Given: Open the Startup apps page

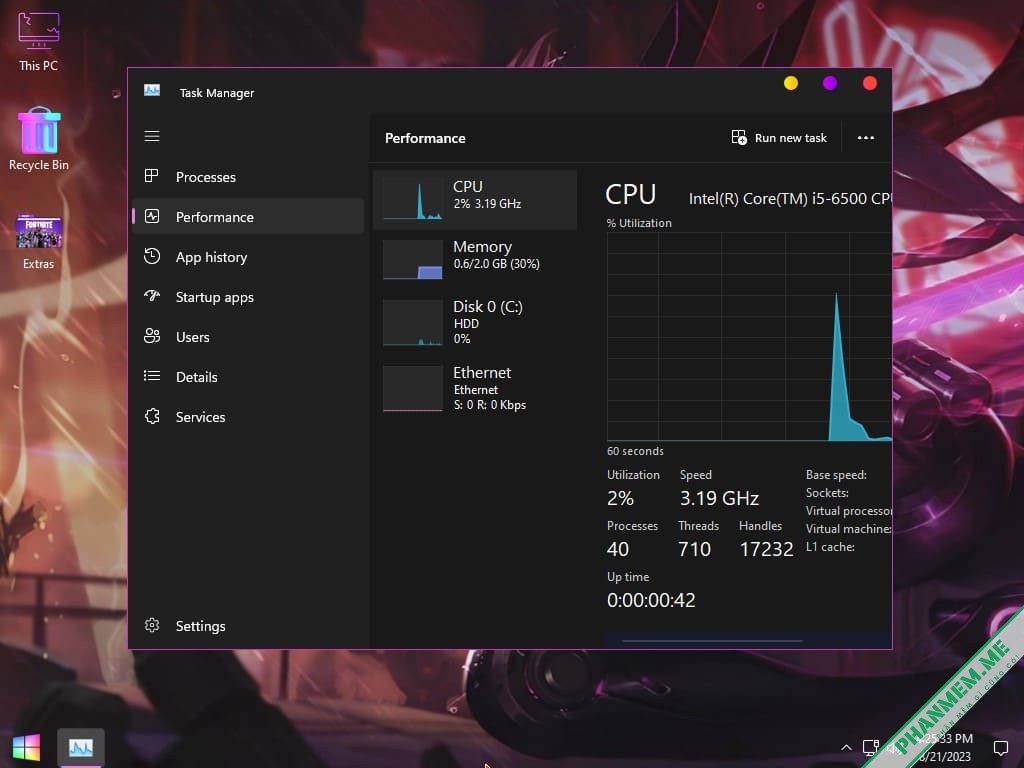Looking at the screenshot, I should [214, 297].
